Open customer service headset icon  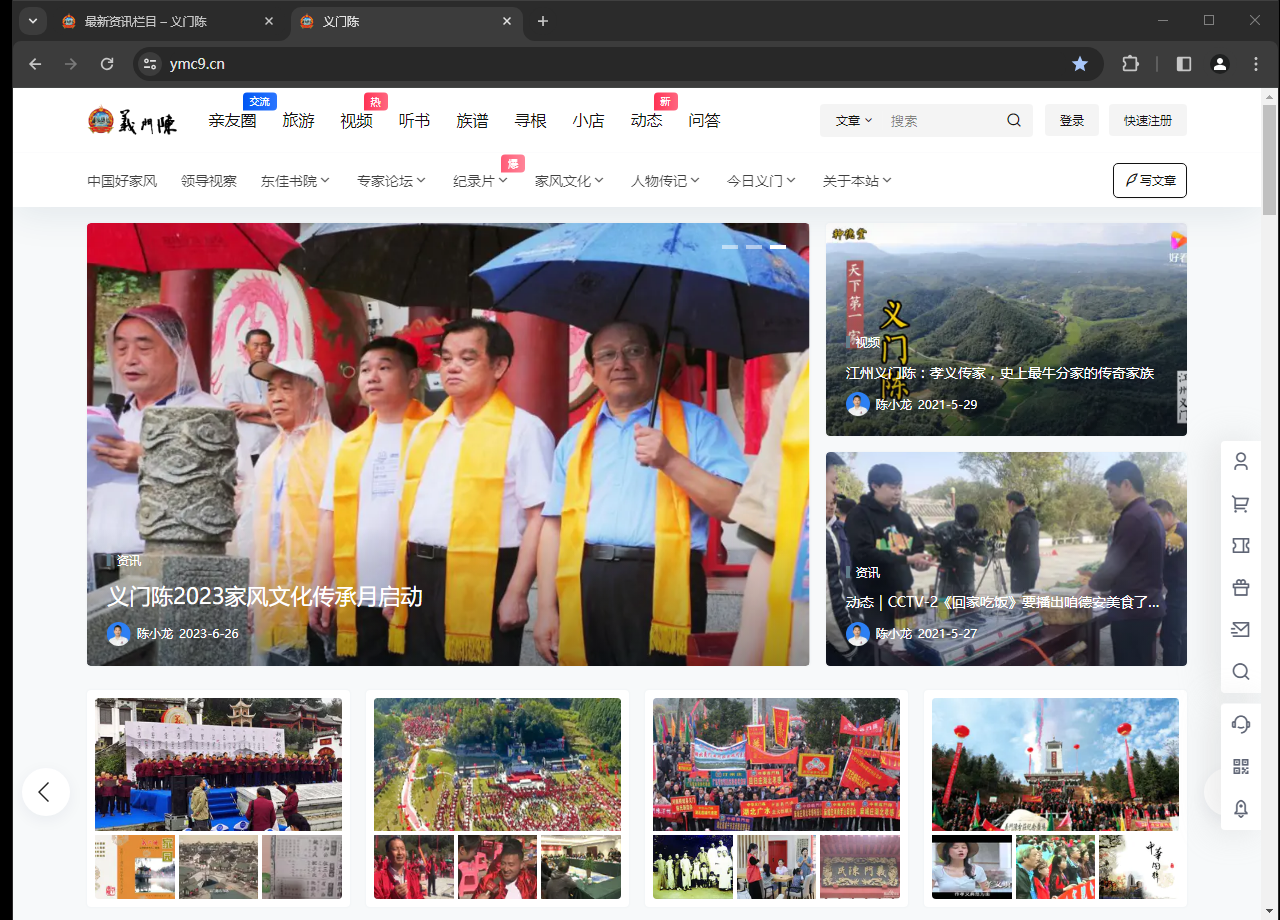[x=1241, y=724]
